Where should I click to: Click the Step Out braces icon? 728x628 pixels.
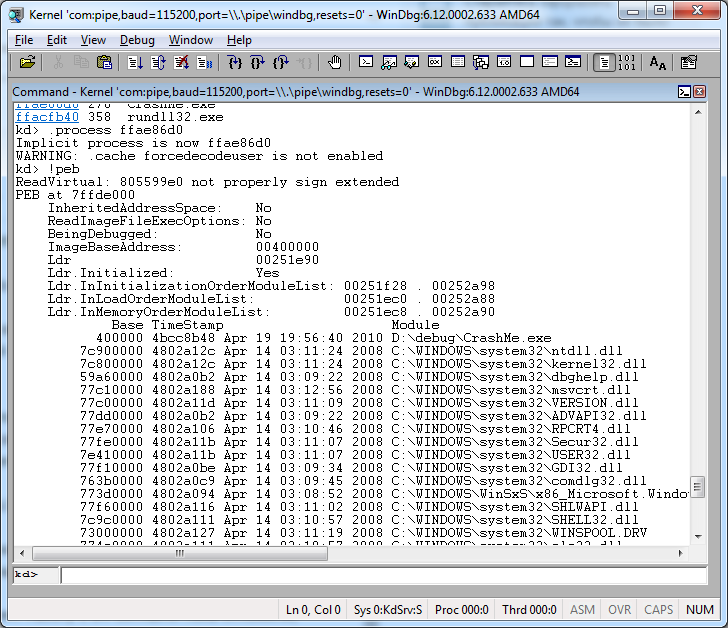pos(281,62)
